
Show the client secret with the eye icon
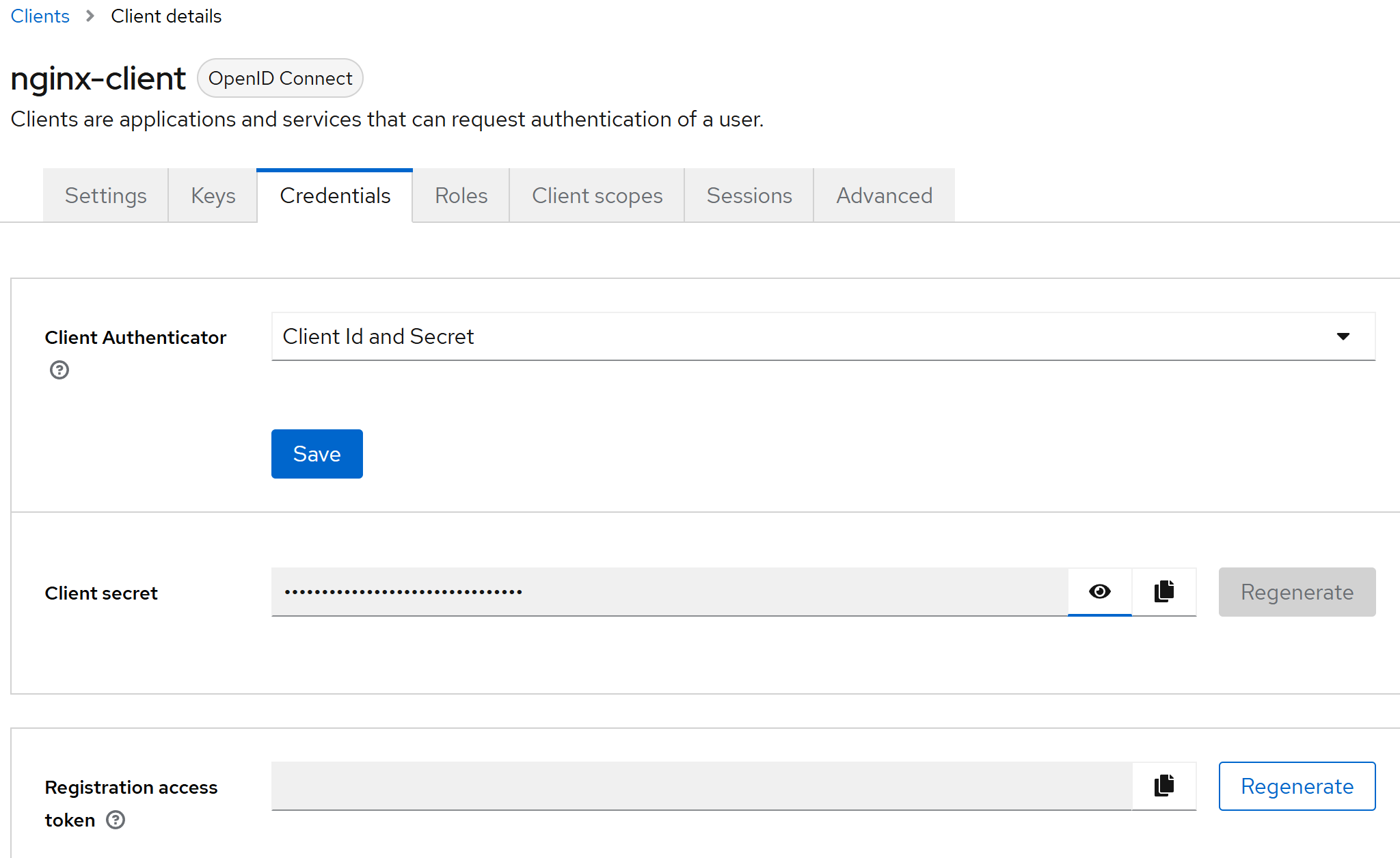click(1099, 591)
